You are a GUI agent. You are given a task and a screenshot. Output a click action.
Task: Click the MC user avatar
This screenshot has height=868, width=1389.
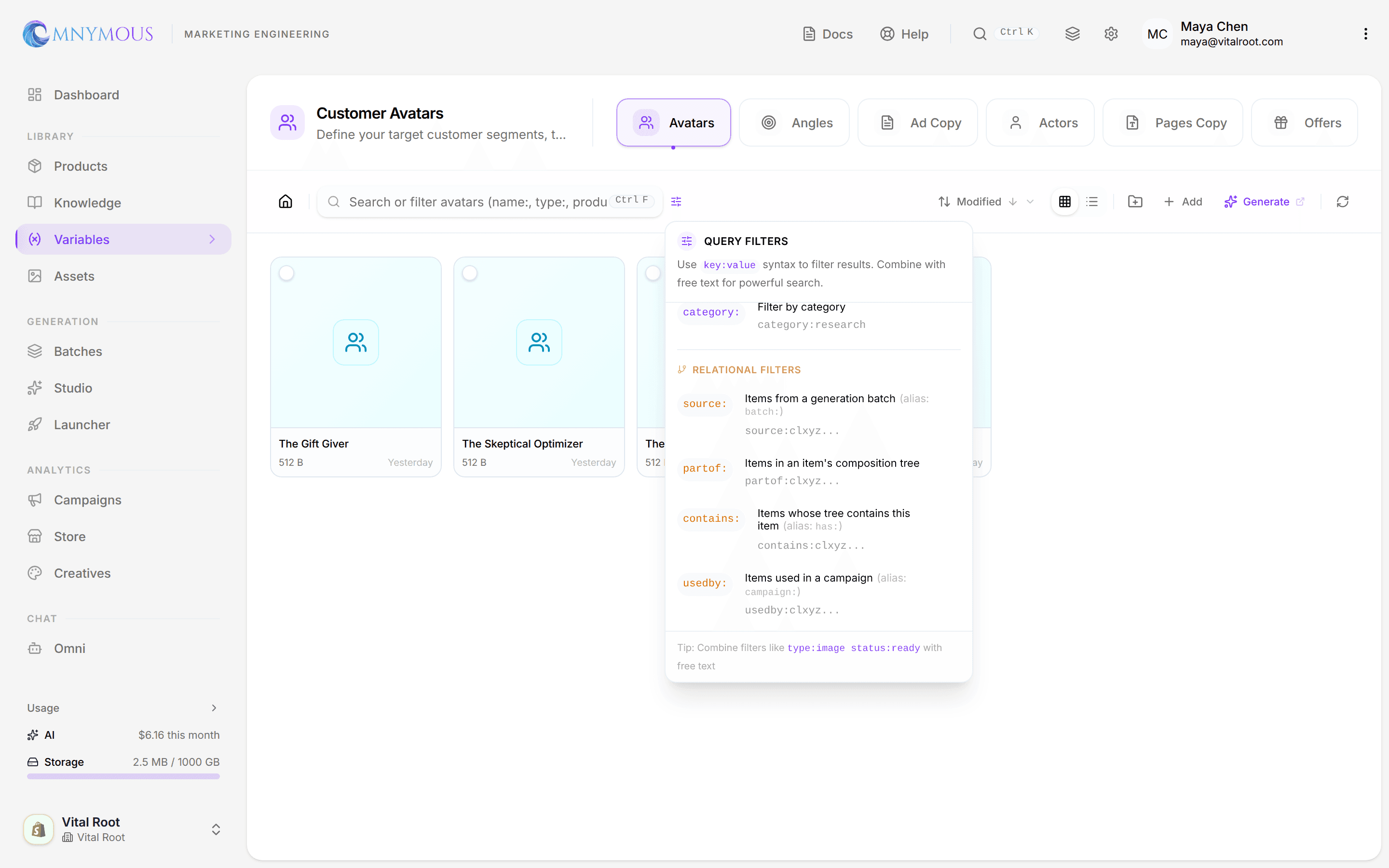pos(1157,34)
